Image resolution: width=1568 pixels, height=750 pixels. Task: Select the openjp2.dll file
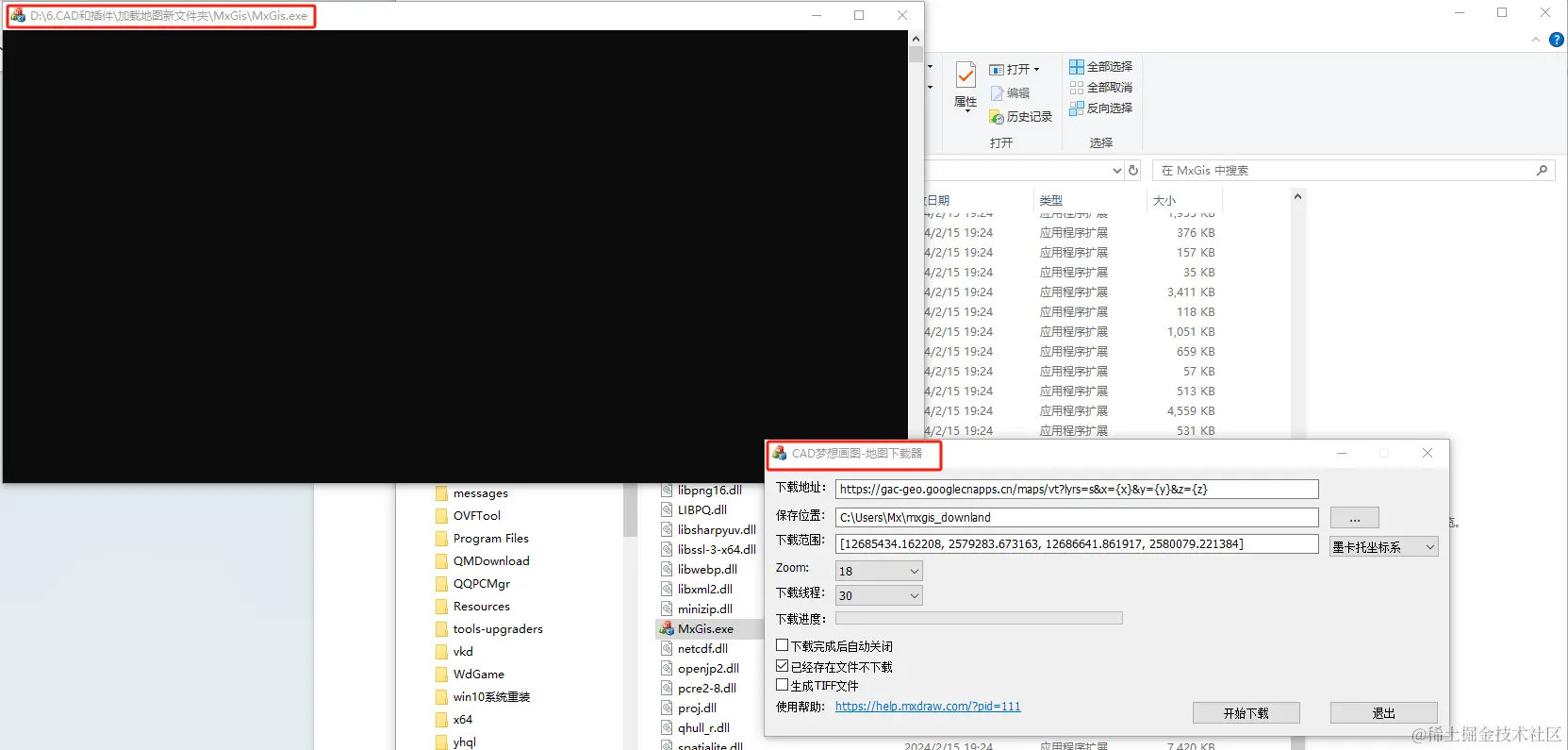point(708,669)
